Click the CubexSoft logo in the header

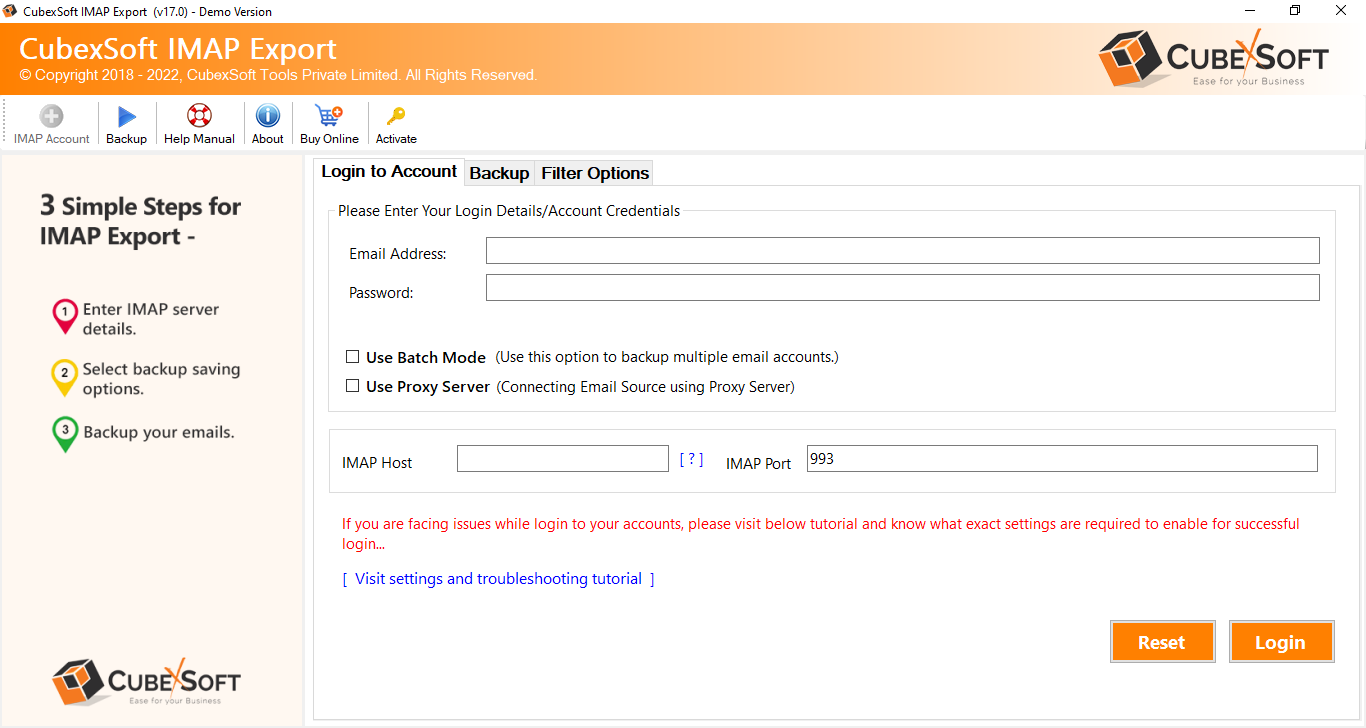pos(1213,58)
